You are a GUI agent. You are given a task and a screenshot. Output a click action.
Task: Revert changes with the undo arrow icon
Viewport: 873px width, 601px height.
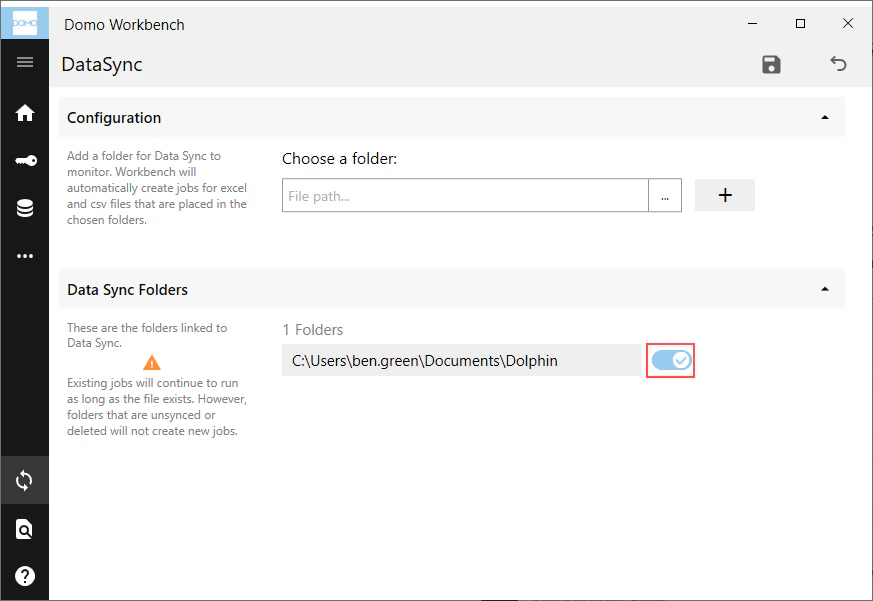click(838, 63)
